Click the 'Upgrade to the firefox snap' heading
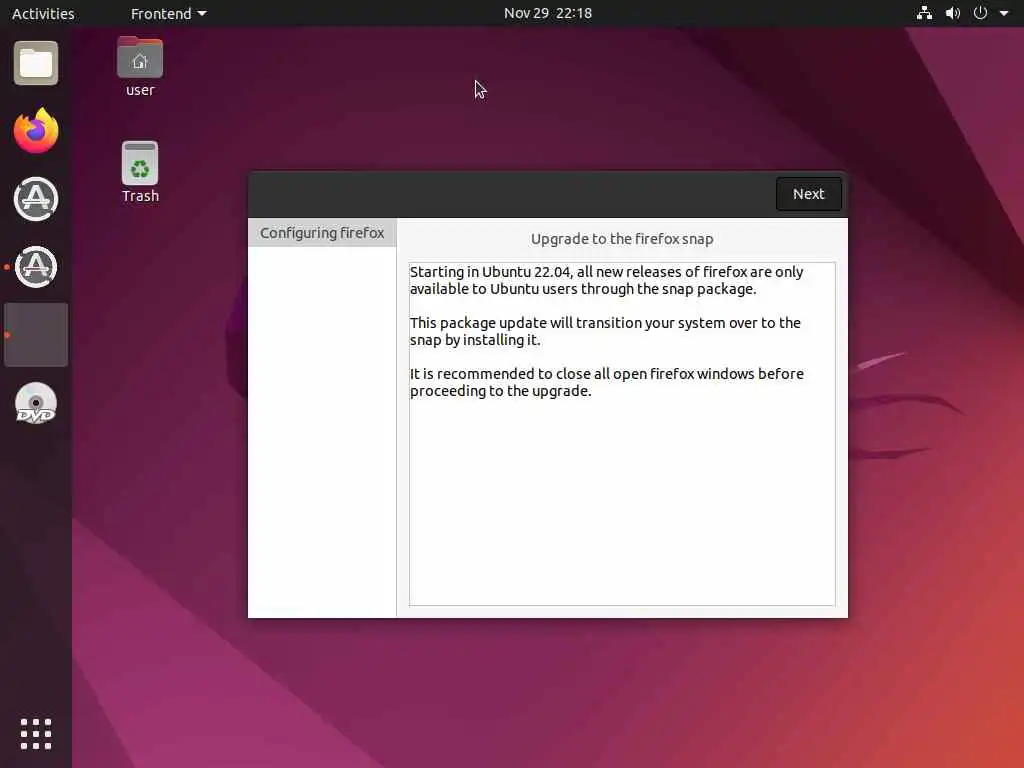Image resolution: width=1024 pixels, height=768 pixels. point(622,239)
